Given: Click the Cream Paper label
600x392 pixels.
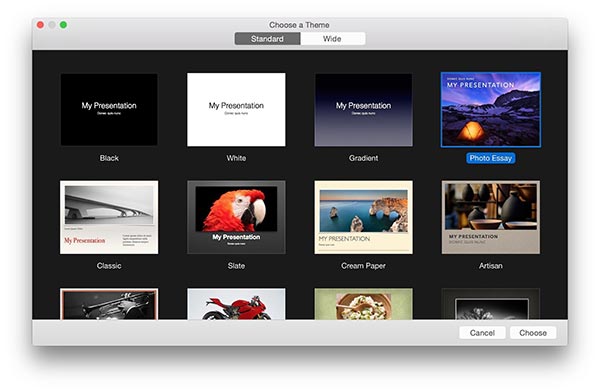Looking at the screenshot, I should 364,266.
